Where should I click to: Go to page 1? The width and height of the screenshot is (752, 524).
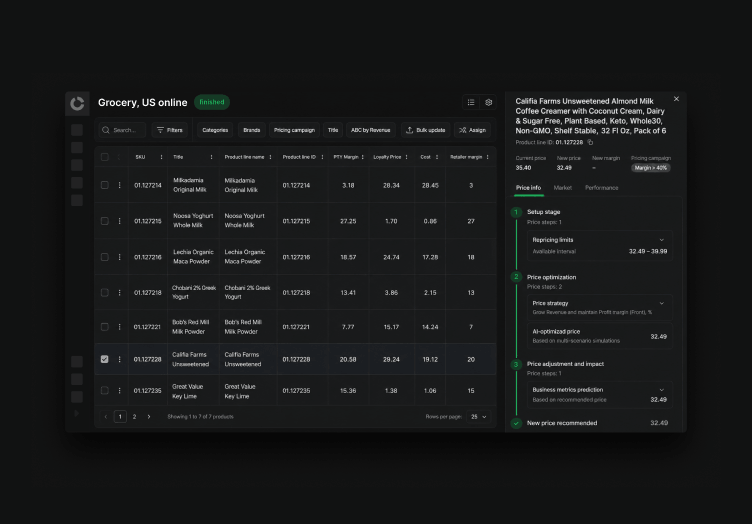click(x=120, y=417)
